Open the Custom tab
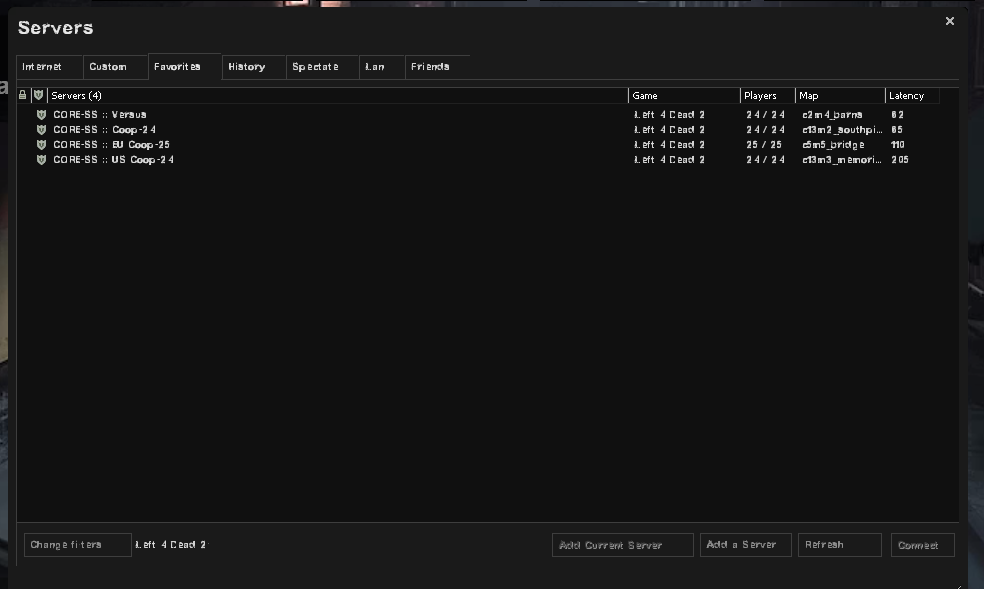 [108, 67]
